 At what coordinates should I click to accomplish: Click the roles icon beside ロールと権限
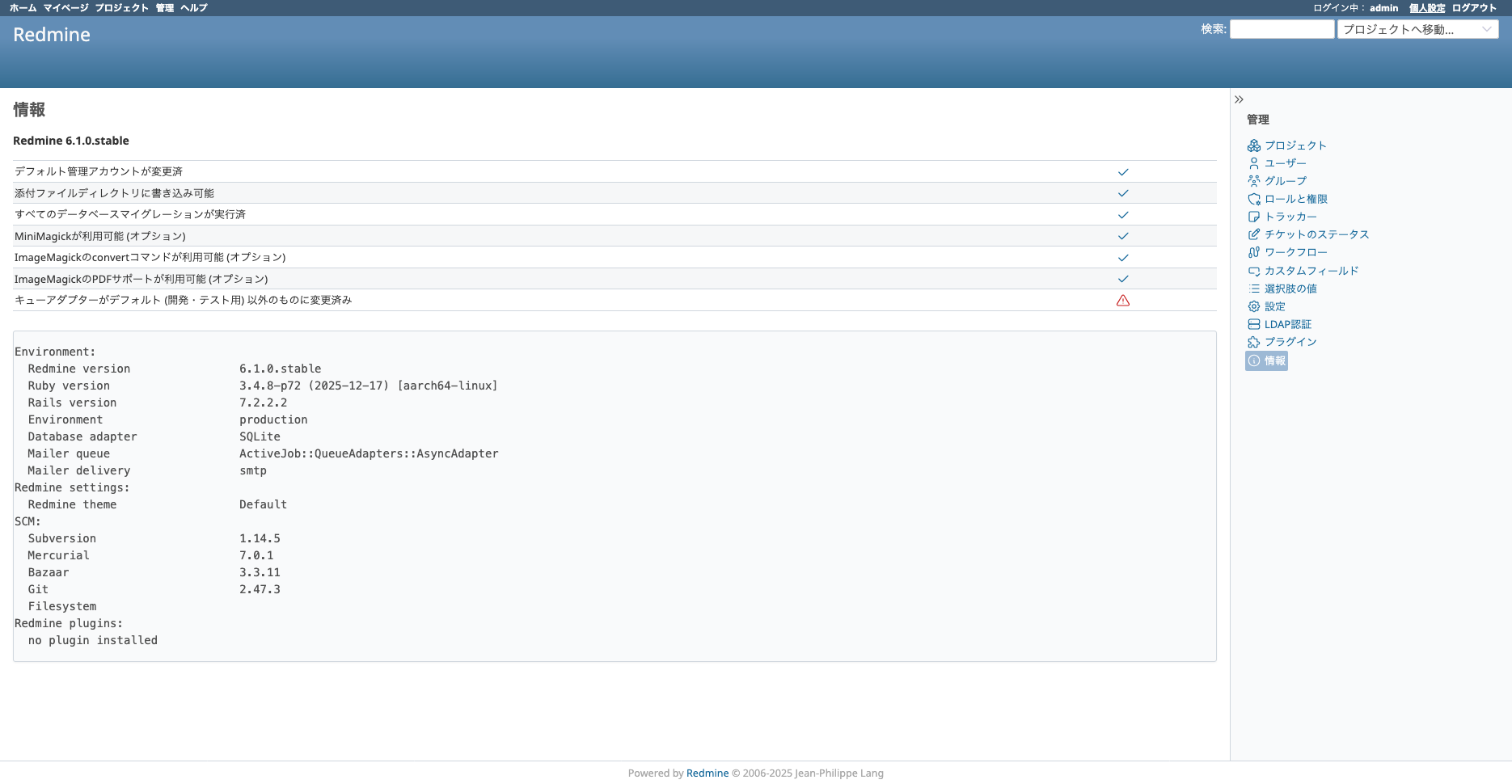[x=1254, y=199]
